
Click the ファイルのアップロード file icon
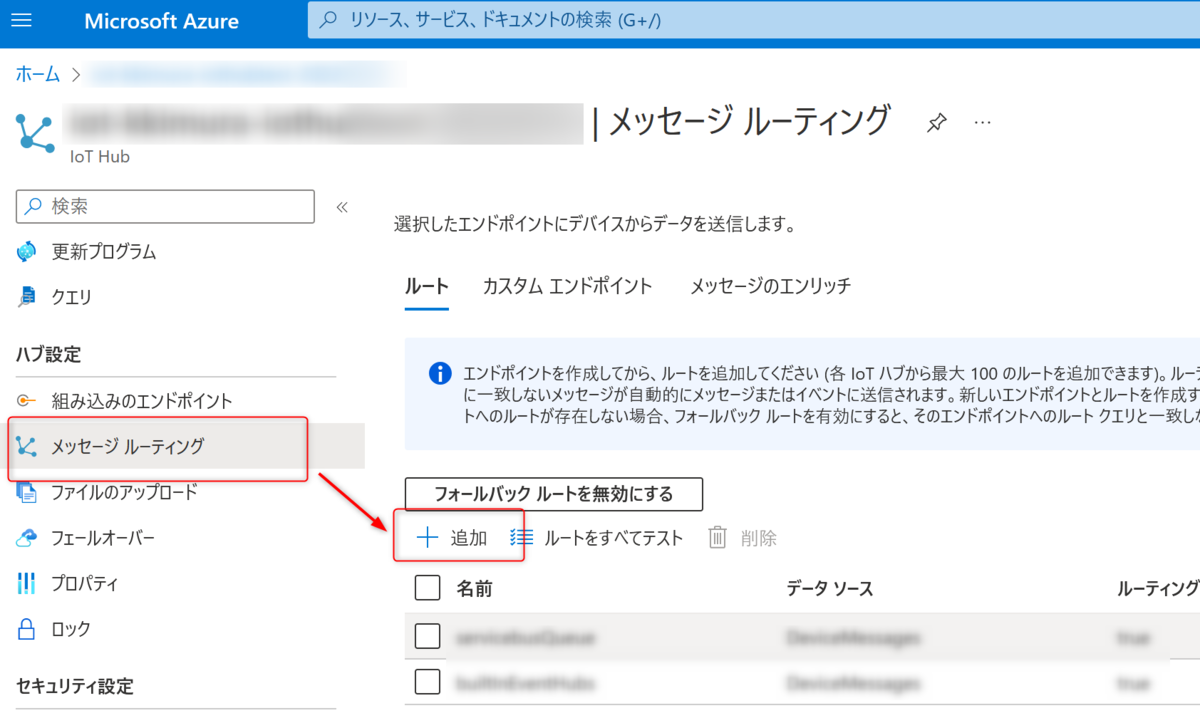coord(27,492)
